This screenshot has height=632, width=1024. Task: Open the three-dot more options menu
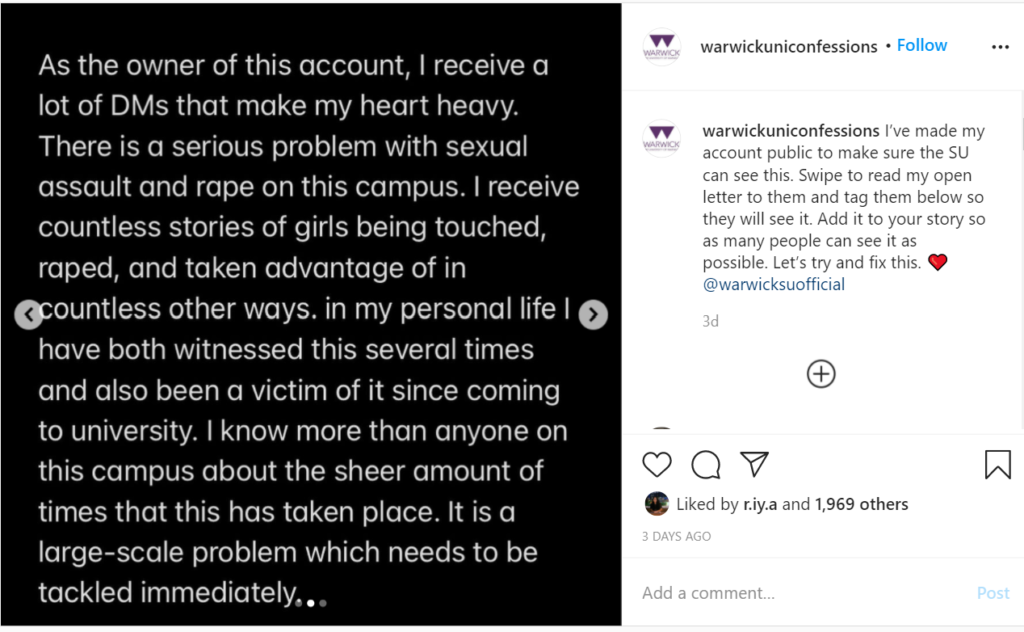(x=1000, y=47)
